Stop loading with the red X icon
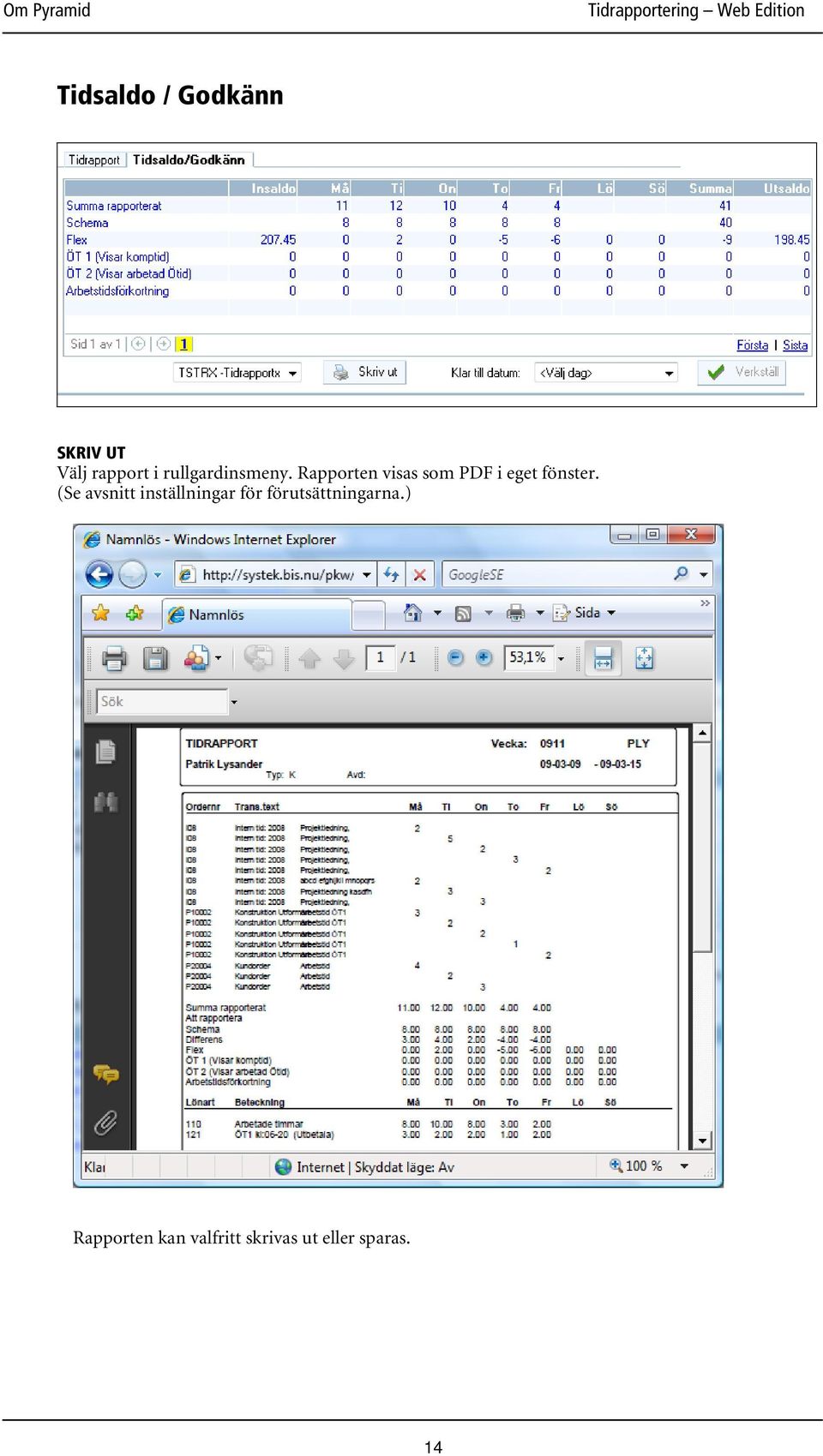 tap(419, 574)
